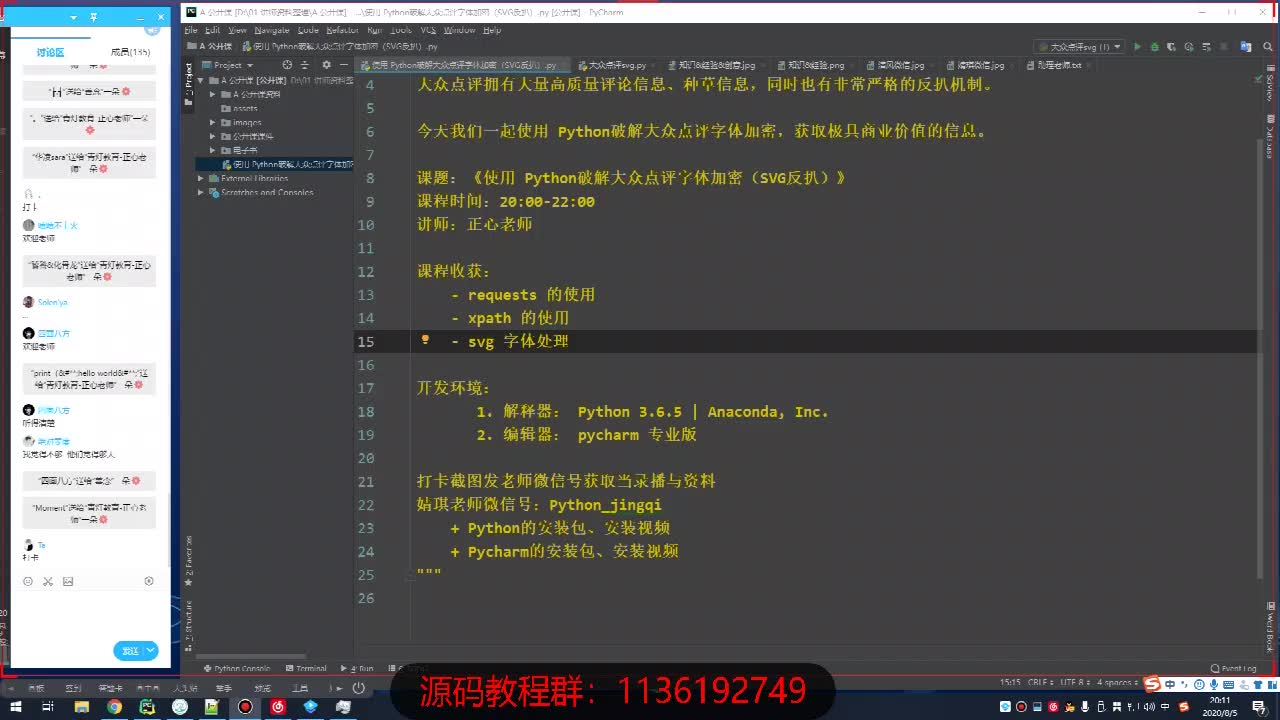1280x720 pixels.
Task: Open the Run tool window at bottom
Action: (358, 668)
